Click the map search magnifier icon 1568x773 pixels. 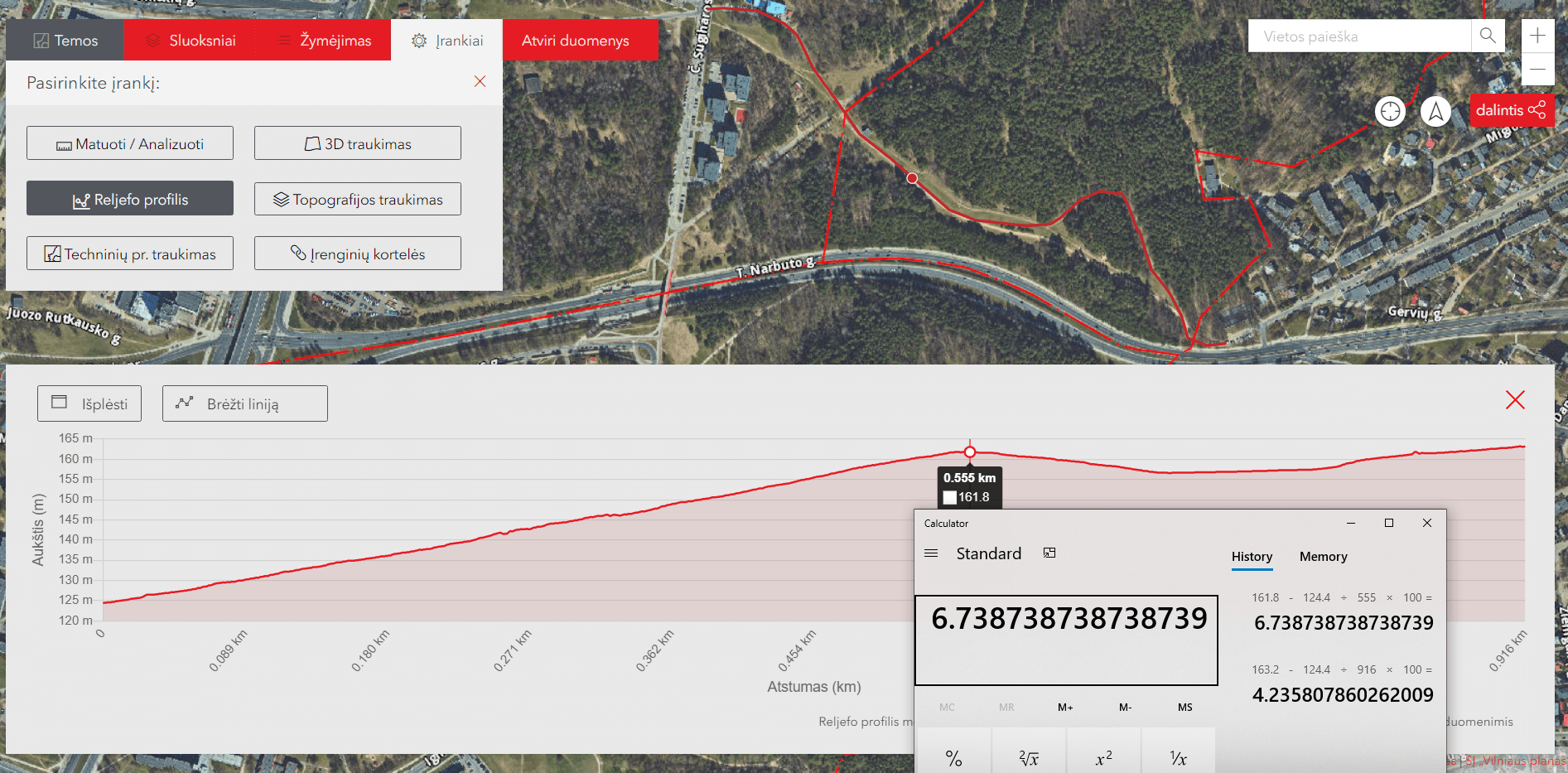(1488, 36)
